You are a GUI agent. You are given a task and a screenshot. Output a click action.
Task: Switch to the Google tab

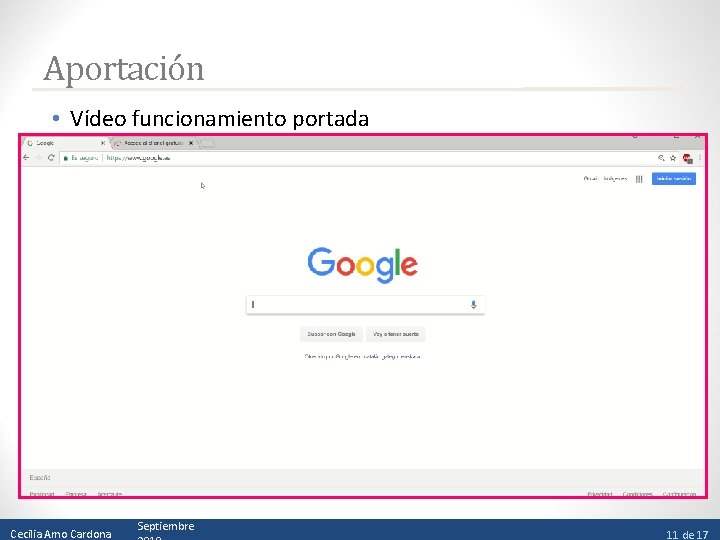click(x=64, y=143)
